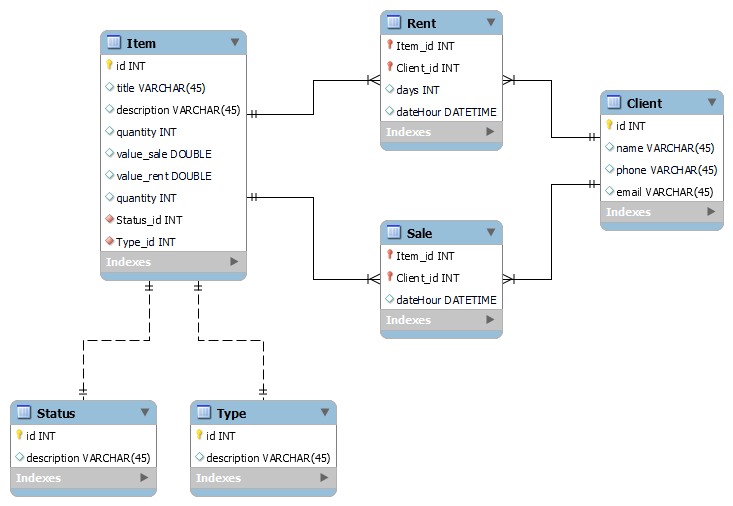This screenshot has height=506, width=733.
Task: Click foreign key diamond of Type_id
Action: [110, 240]
